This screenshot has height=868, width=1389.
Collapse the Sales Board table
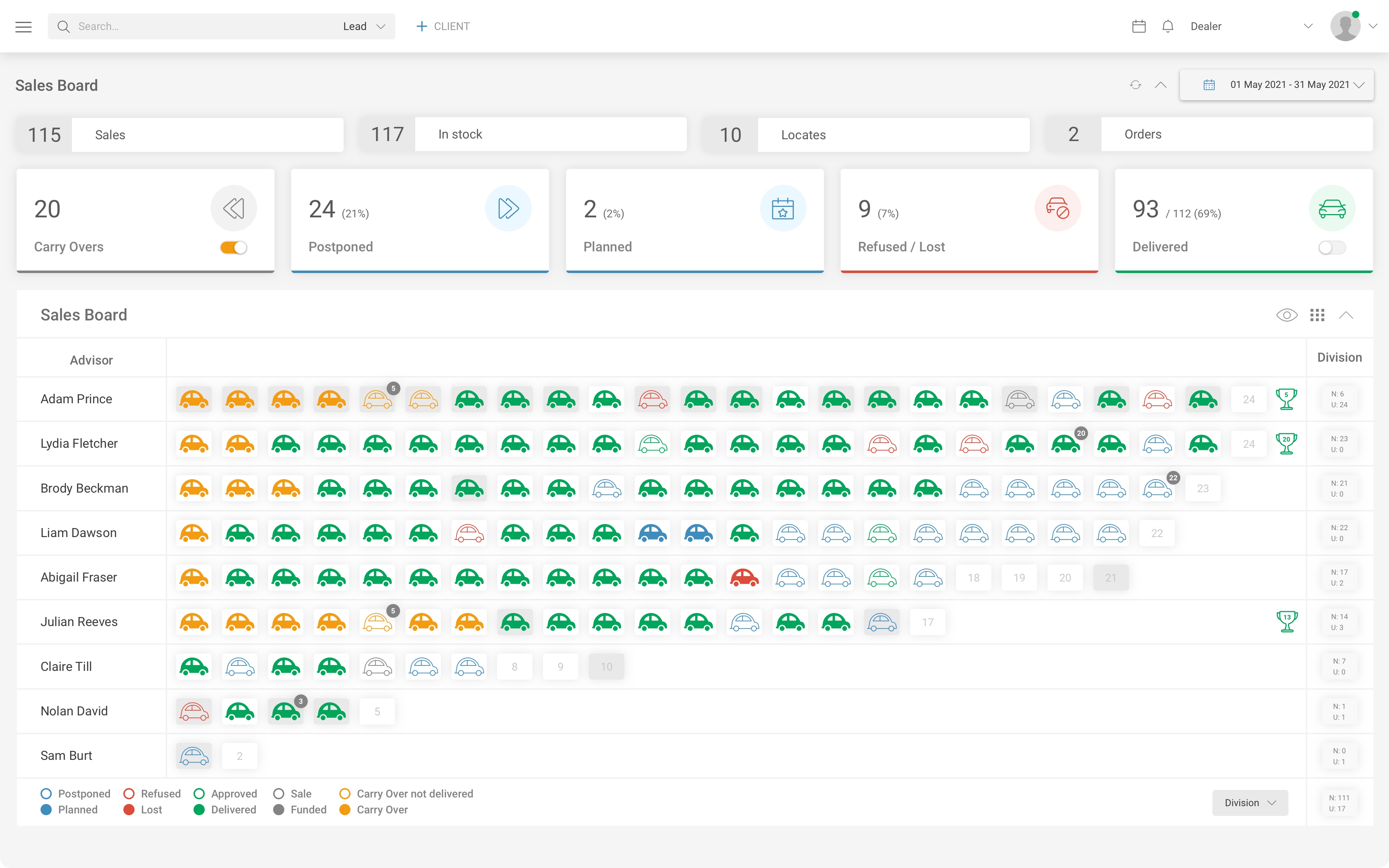point(1346,315)
